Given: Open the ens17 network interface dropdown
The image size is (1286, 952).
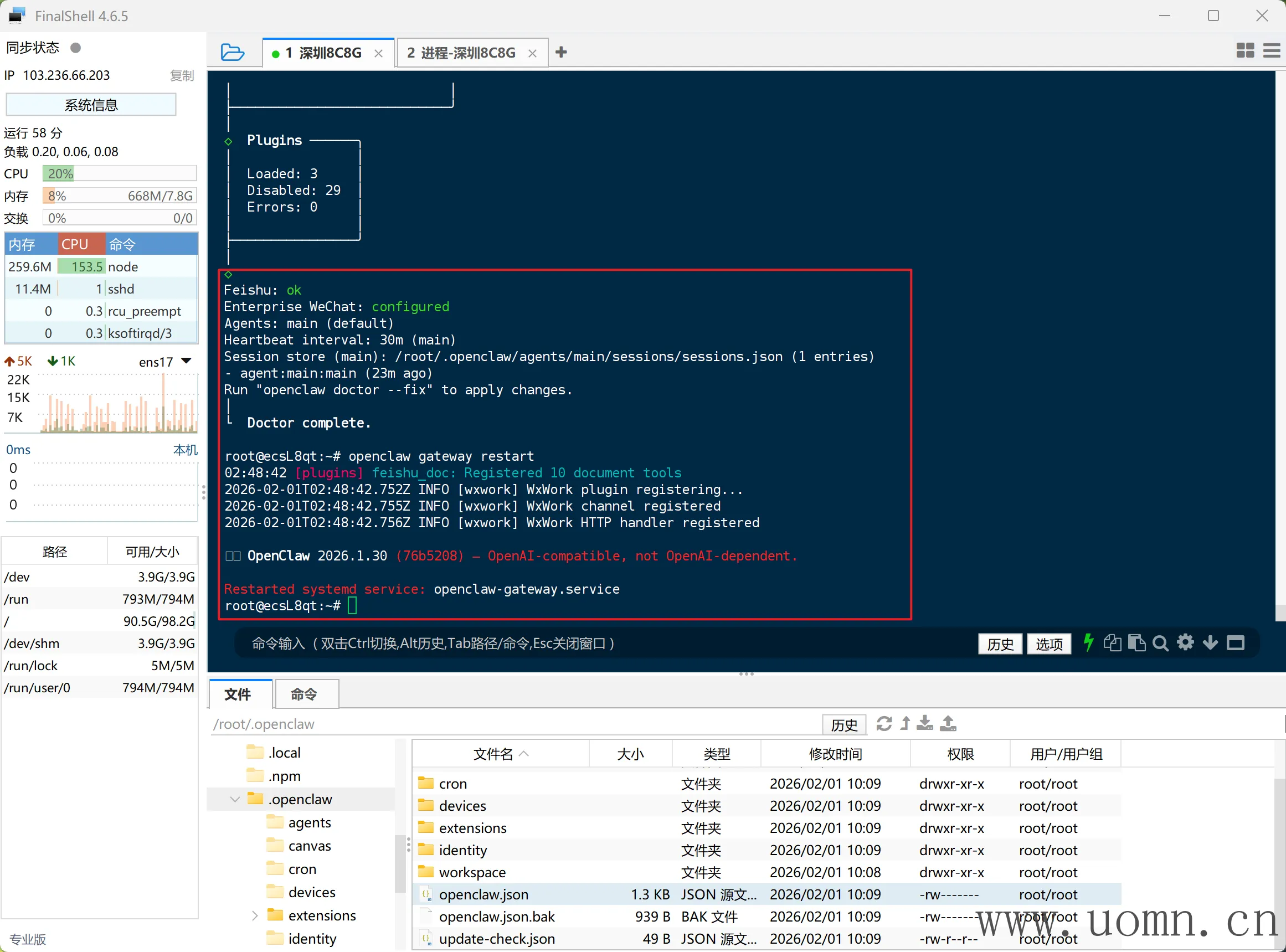Looking at the screenshot, I should coord(186,361).
